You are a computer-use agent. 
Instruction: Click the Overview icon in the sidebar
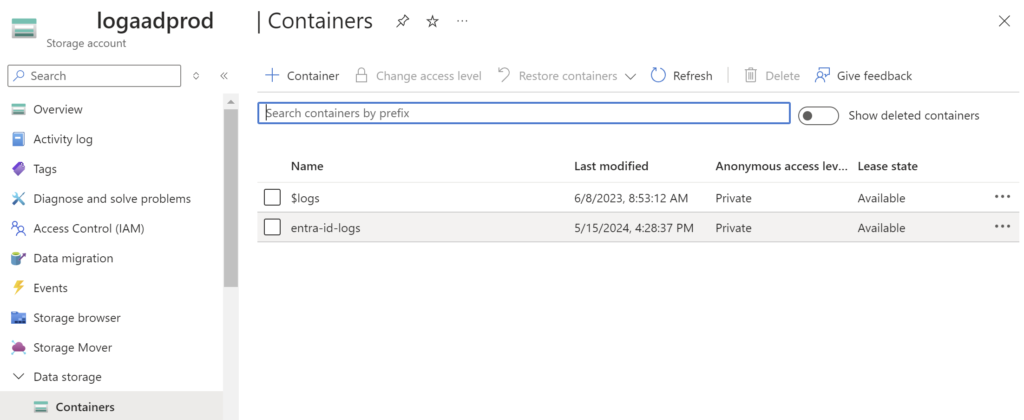coord(18,109)
